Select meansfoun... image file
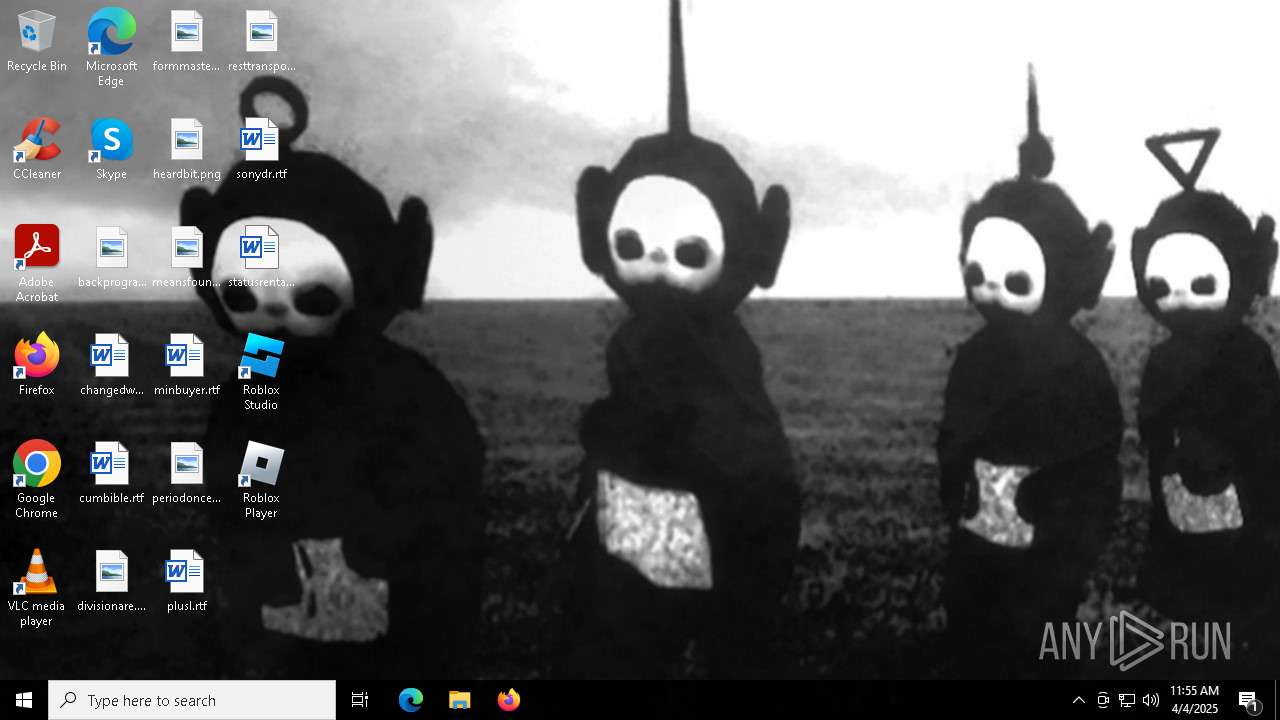This screenshot has height=720, width=1280. (186, 258)
